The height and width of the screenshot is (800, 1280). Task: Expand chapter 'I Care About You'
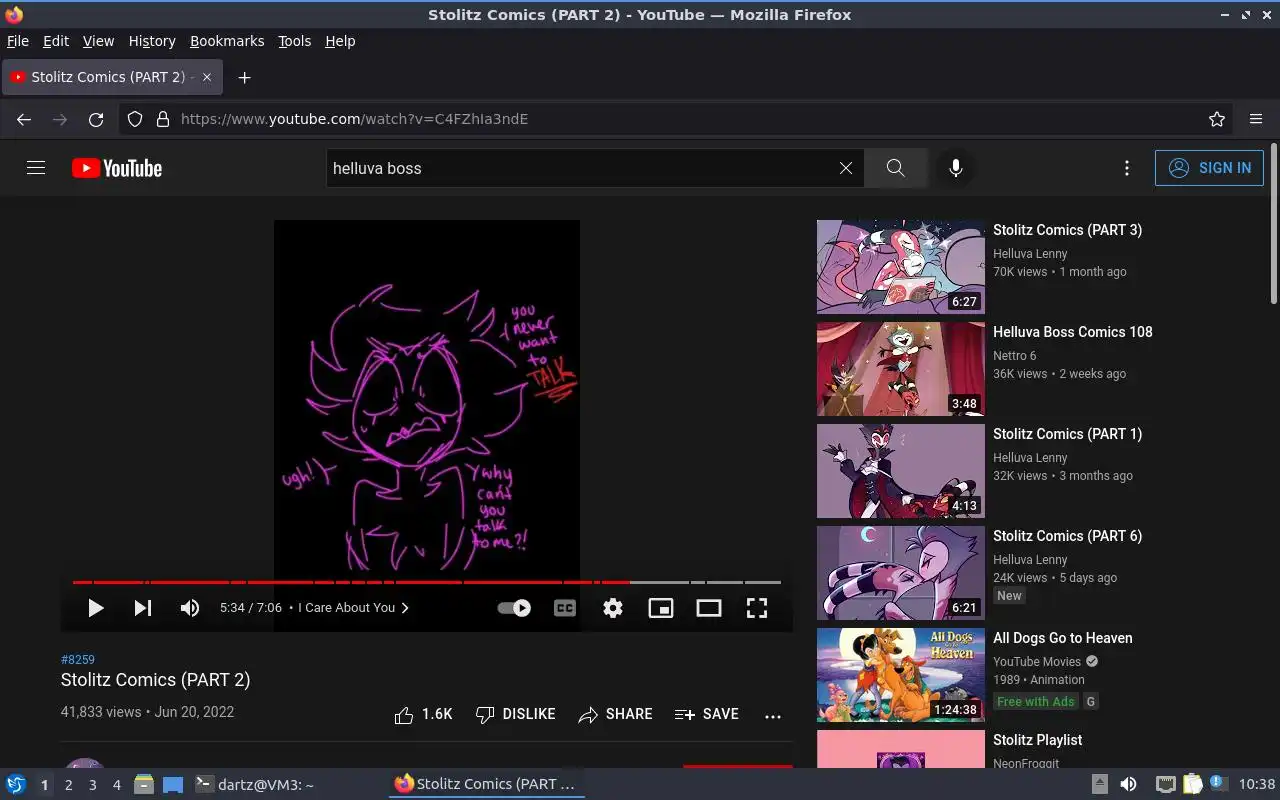click(x=353, y=608)
